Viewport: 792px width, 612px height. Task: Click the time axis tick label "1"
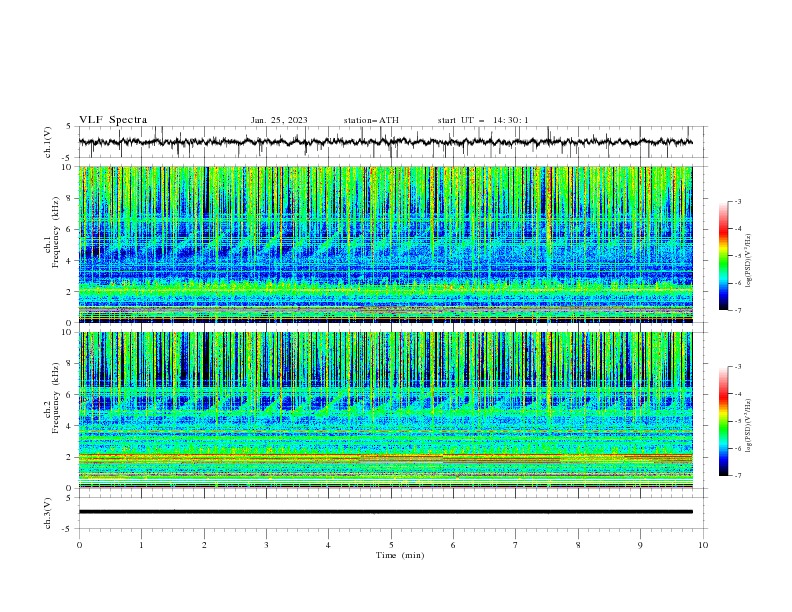[141, 545]
